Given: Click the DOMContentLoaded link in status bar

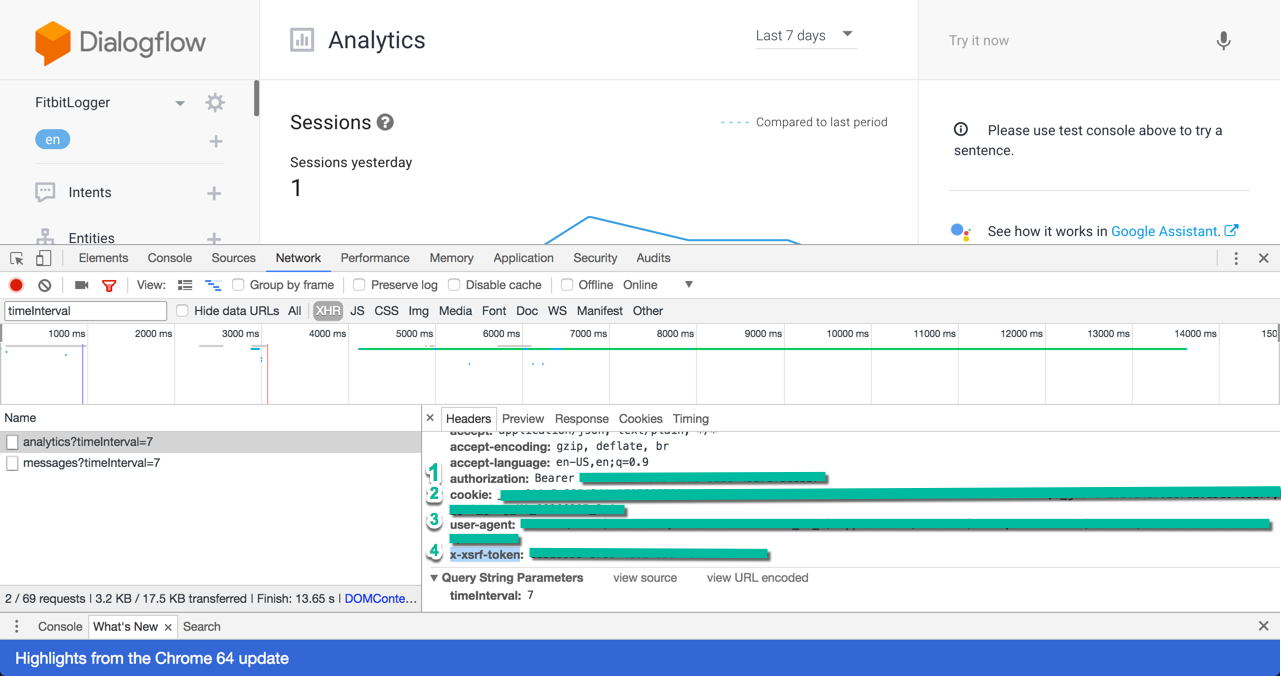Looking at the screenshot, I should click(381, 599).
